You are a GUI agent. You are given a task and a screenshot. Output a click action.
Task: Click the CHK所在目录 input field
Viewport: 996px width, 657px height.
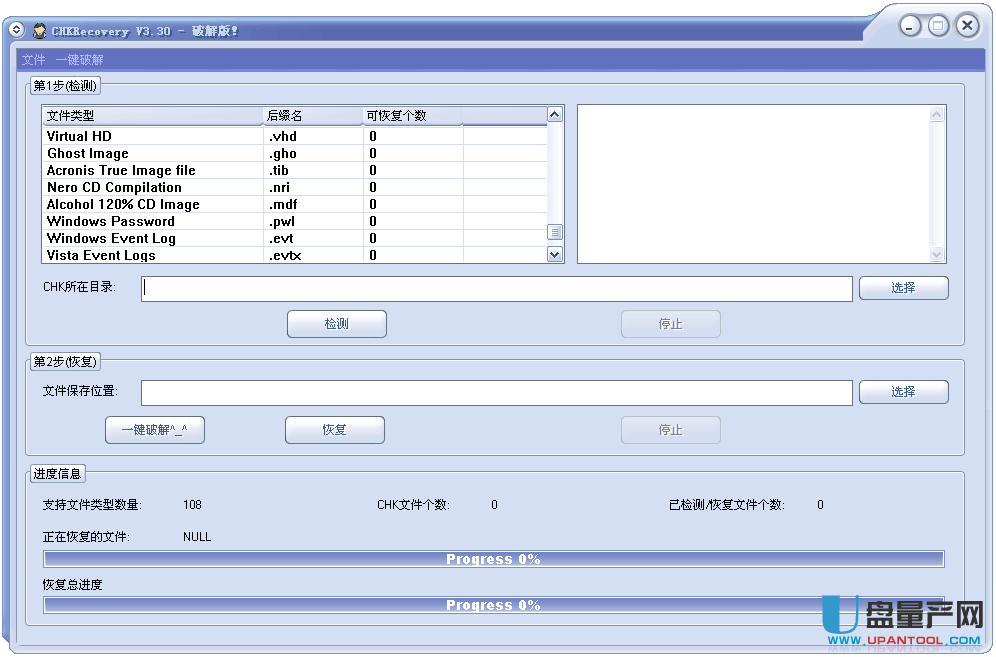coord(496,288)
